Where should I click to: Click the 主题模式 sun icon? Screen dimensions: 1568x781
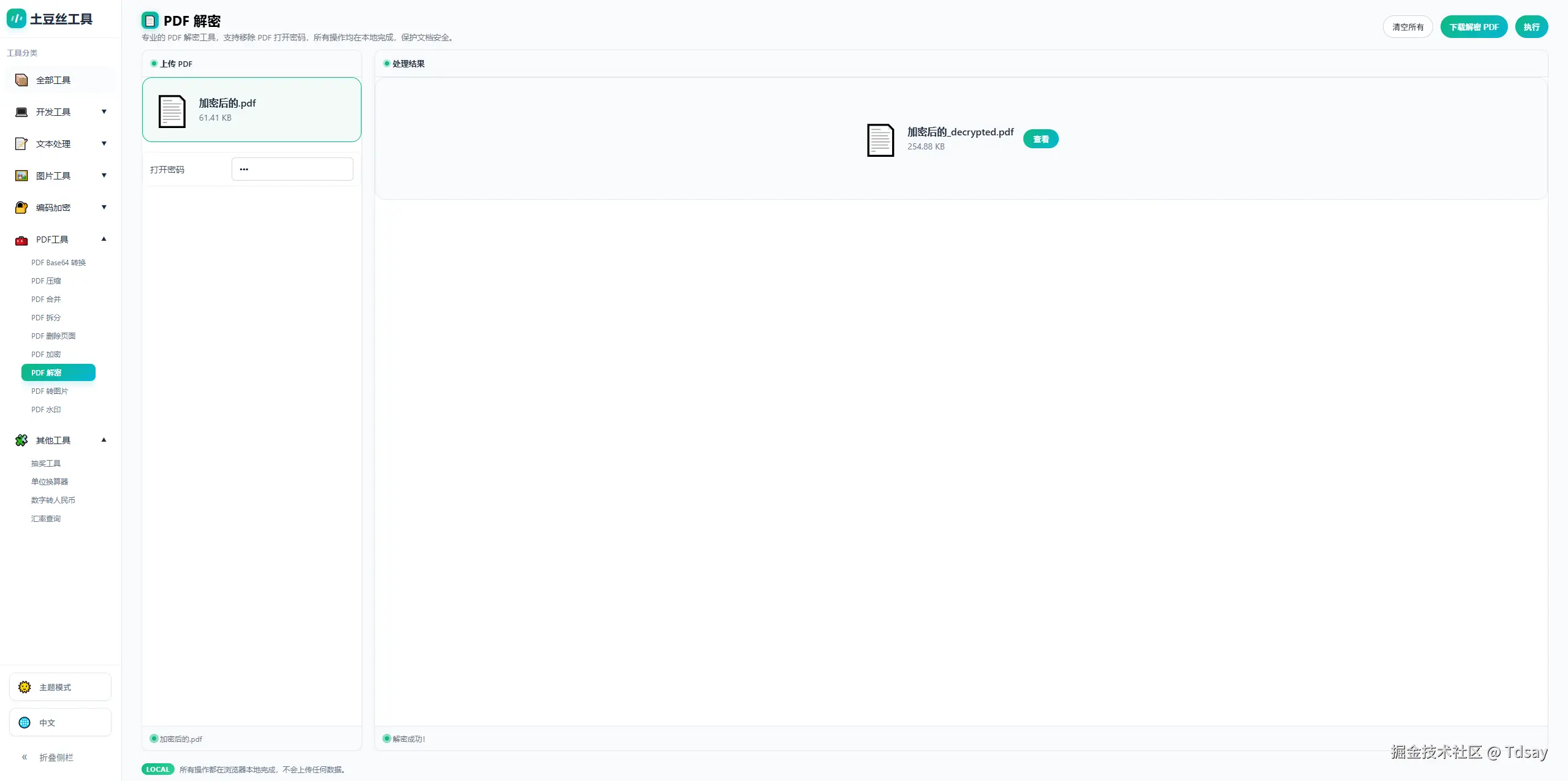25,687
